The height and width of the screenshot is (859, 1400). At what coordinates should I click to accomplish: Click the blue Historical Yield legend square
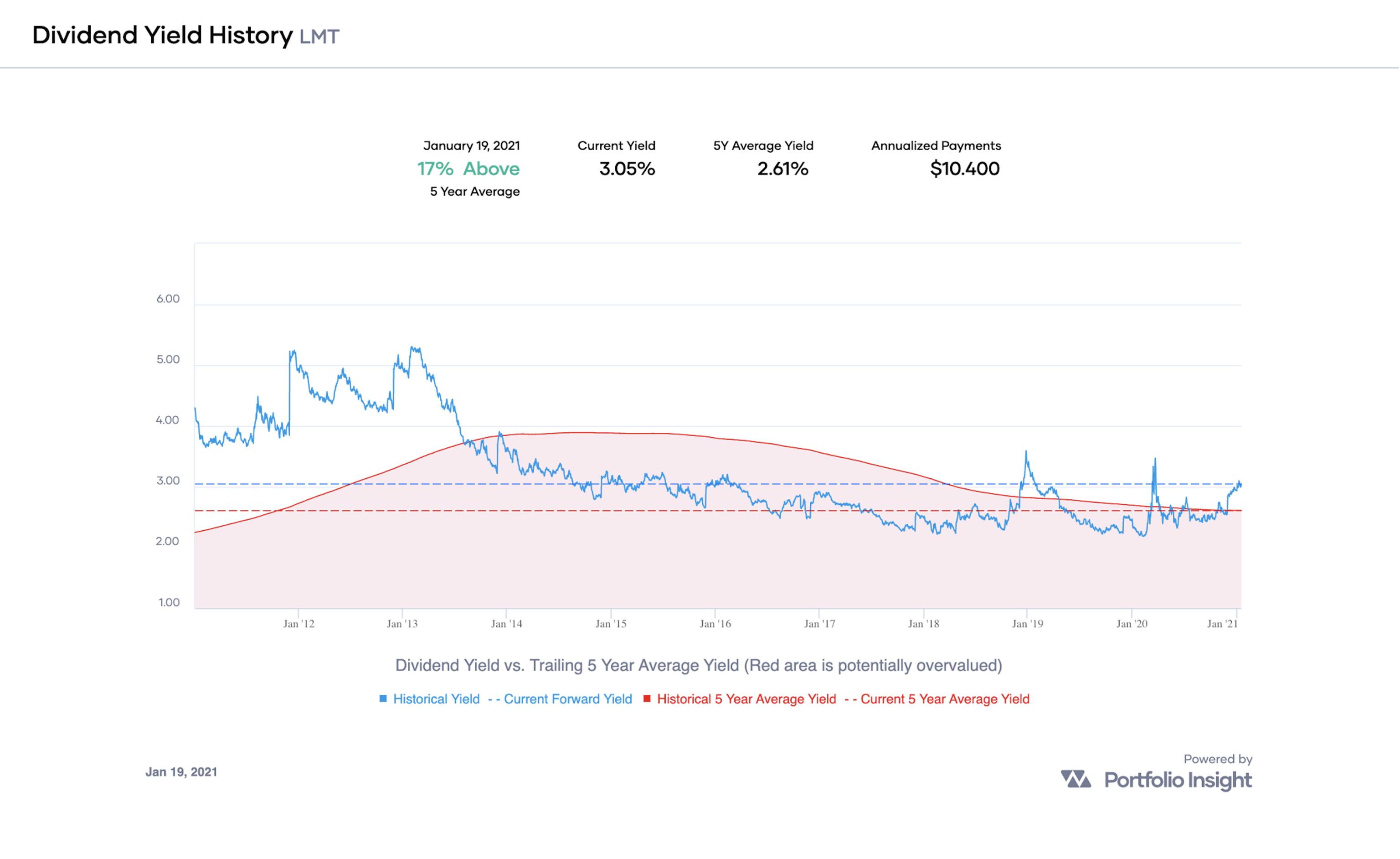[x=384, y=699]
